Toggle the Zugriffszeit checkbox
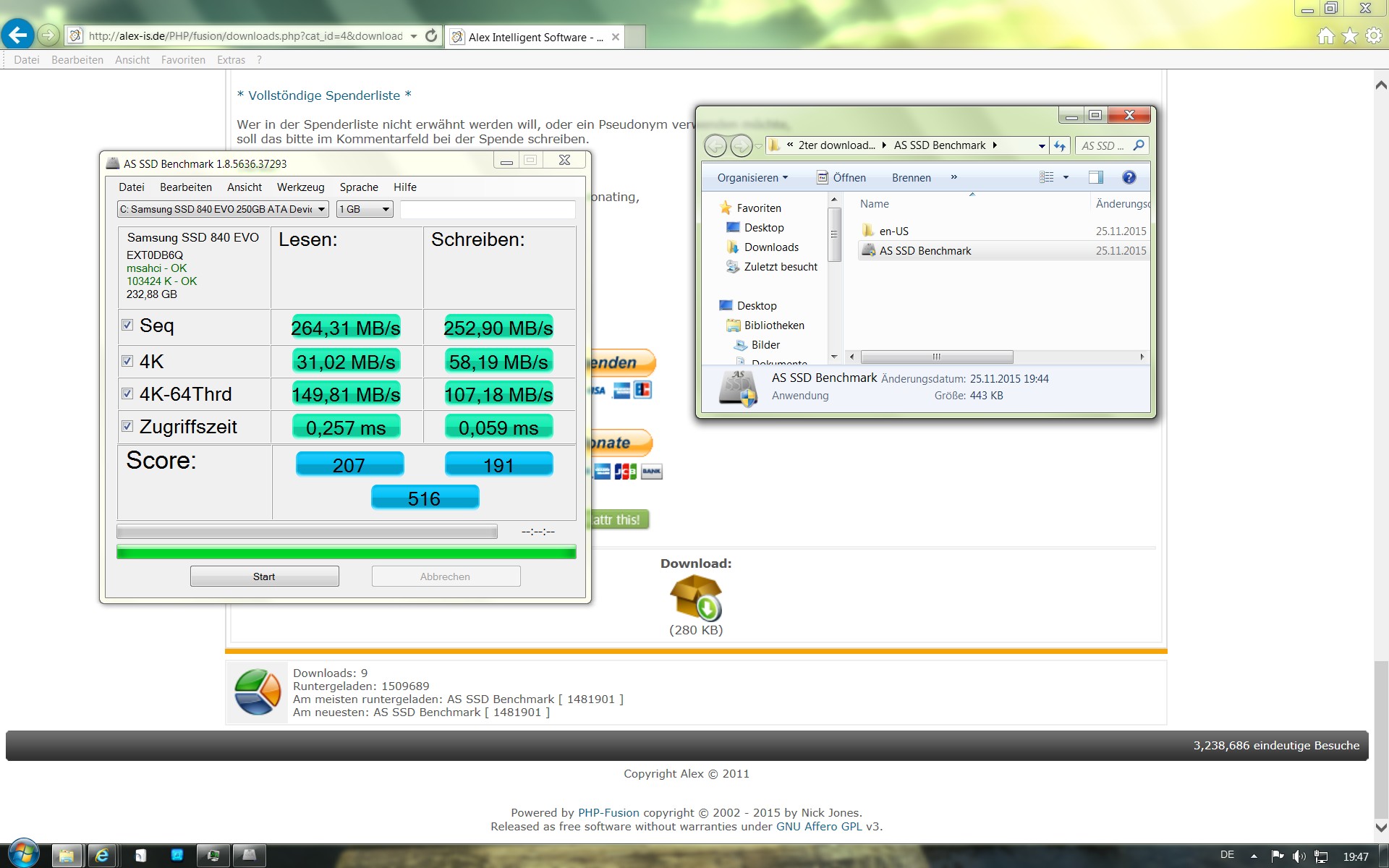This screenshot has width=1389, height=868. (127, 426)
